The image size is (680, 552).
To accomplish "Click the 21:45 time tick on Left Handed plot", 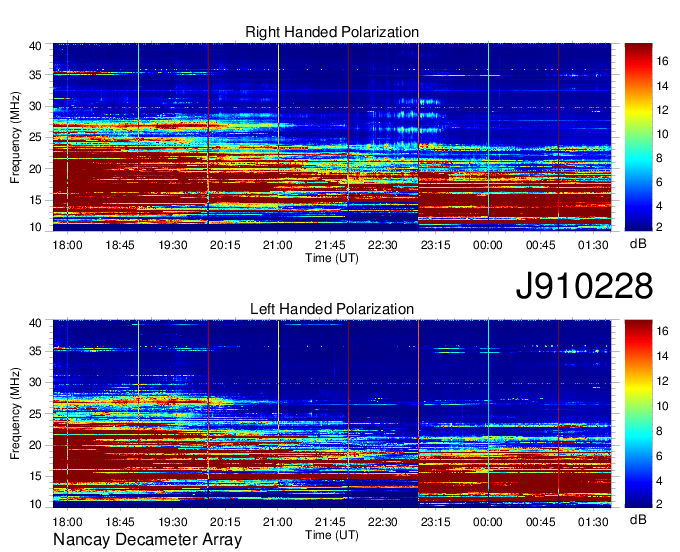I will (x=330, y=522).
